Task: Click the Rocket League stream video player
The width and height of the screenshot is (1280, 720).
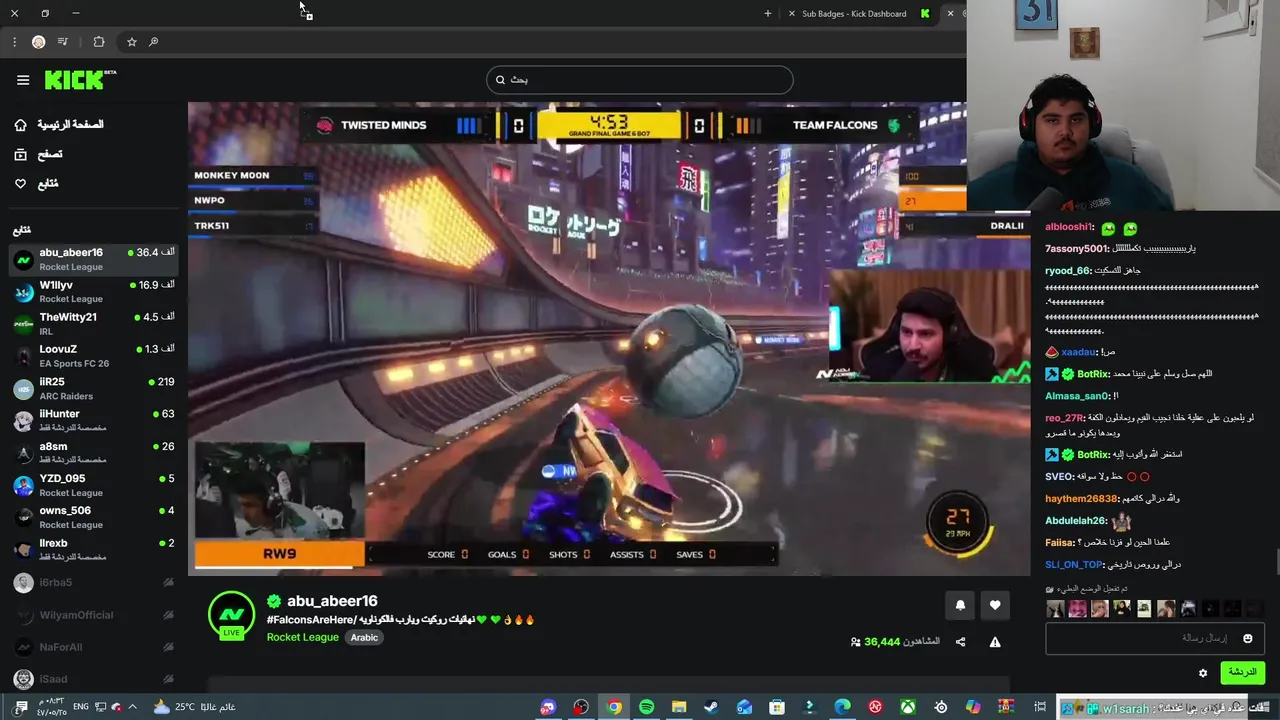Action: pyautogui.click(x=608, y=338)
